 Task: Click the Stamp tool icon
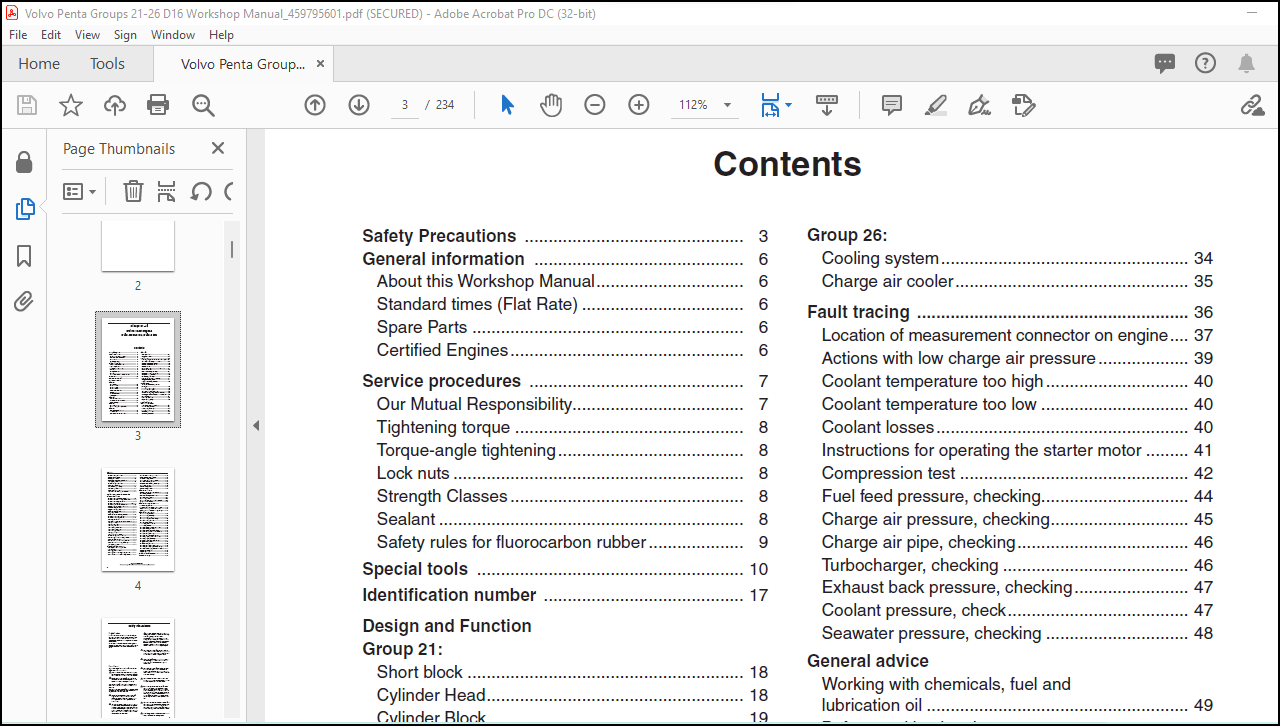tap(1023, 105)
